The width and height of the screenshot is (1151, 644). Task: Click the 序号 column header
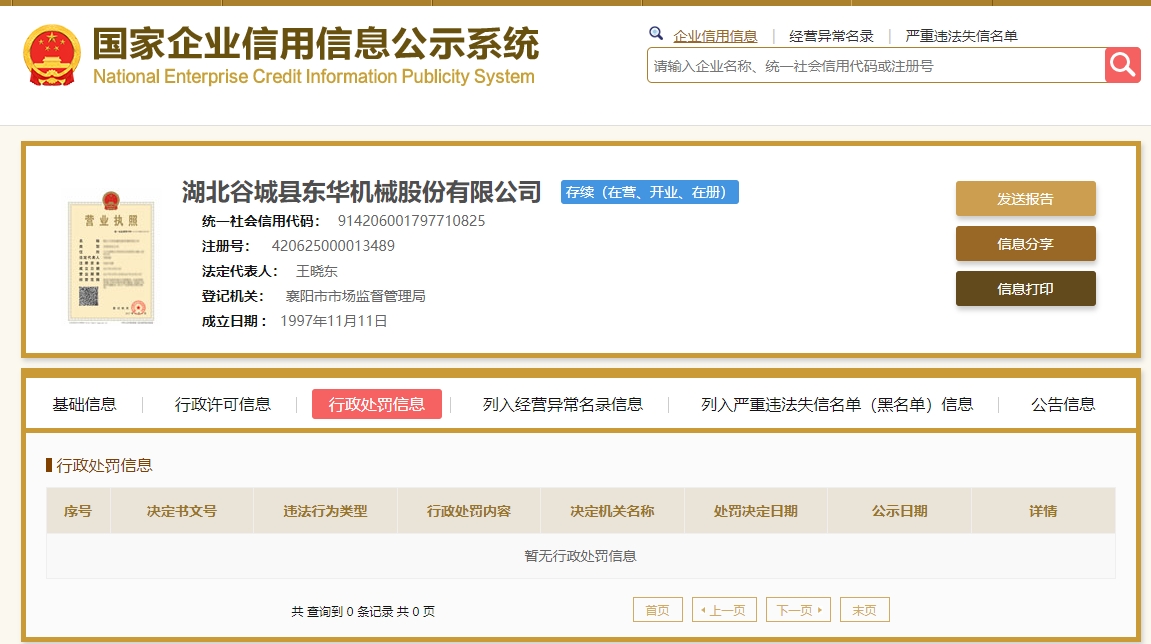click(78, 510)
